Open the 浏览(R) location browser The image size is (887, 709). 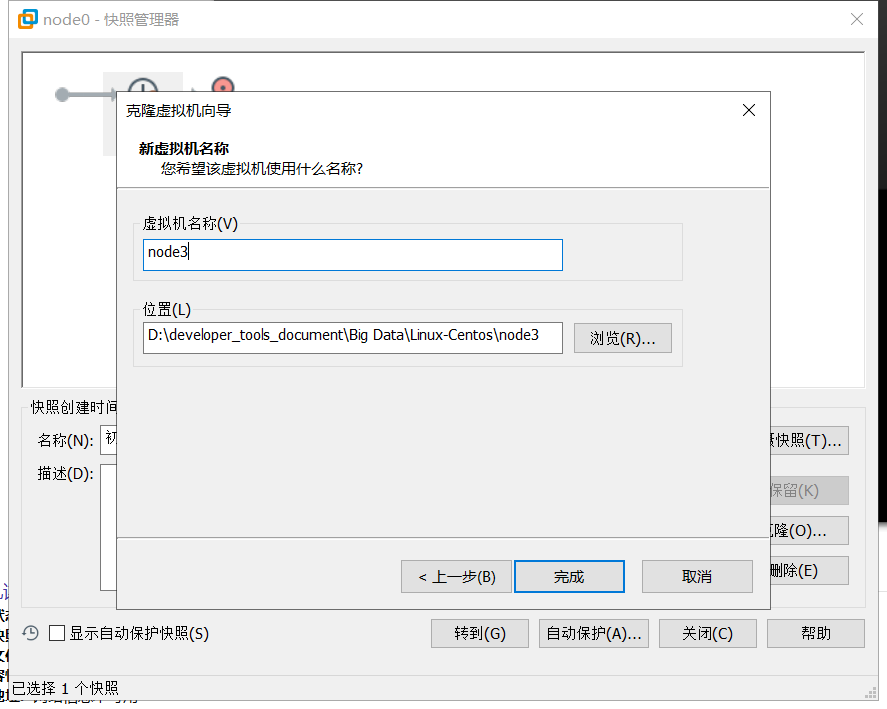point(622,337)
